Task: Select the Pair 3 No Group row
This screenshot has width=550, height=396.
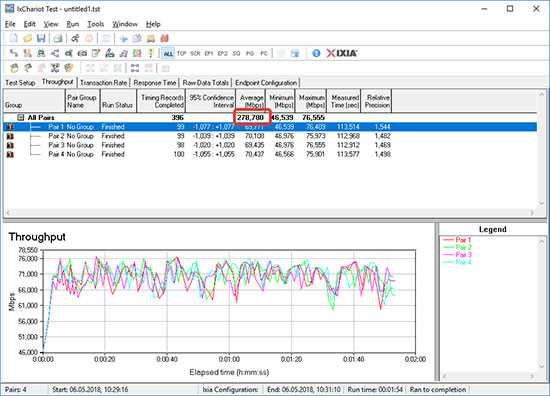Action: click(x=270, y=145)
